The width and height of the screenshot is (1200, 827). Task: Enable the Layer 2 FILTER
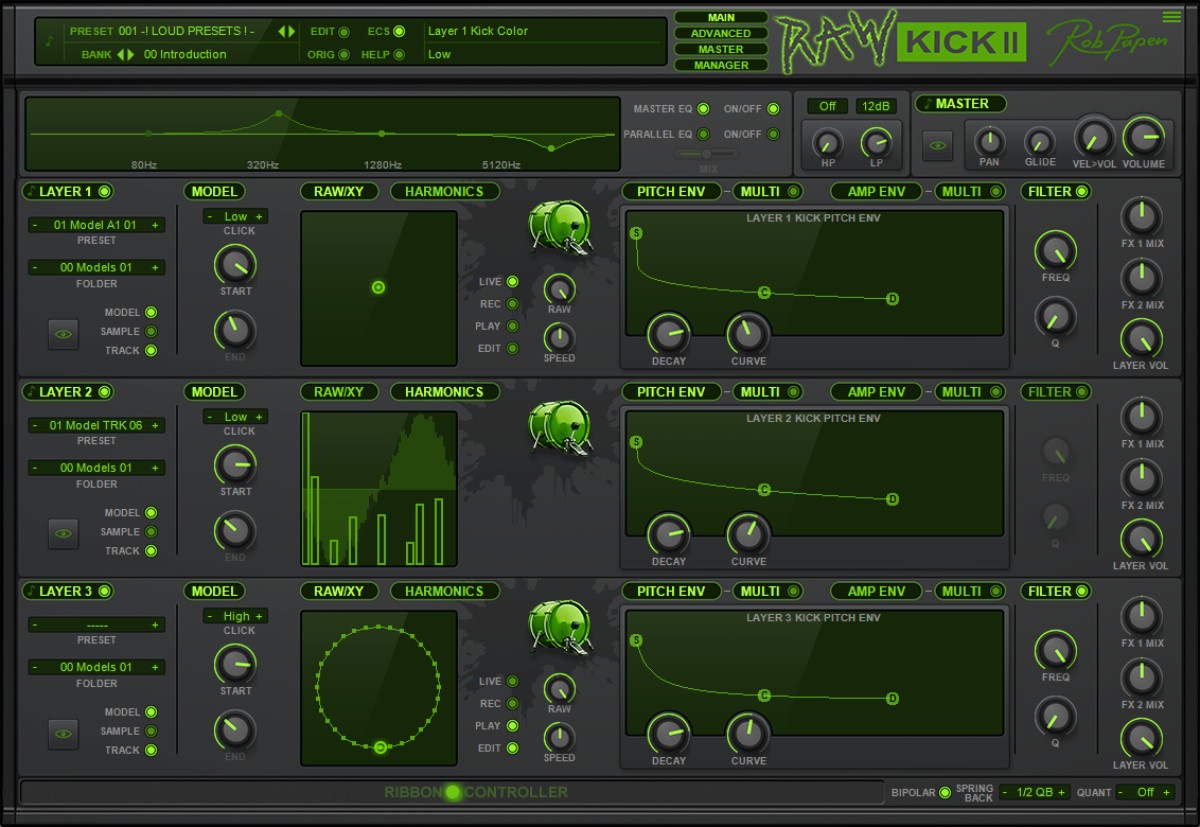coord(1080,392)
